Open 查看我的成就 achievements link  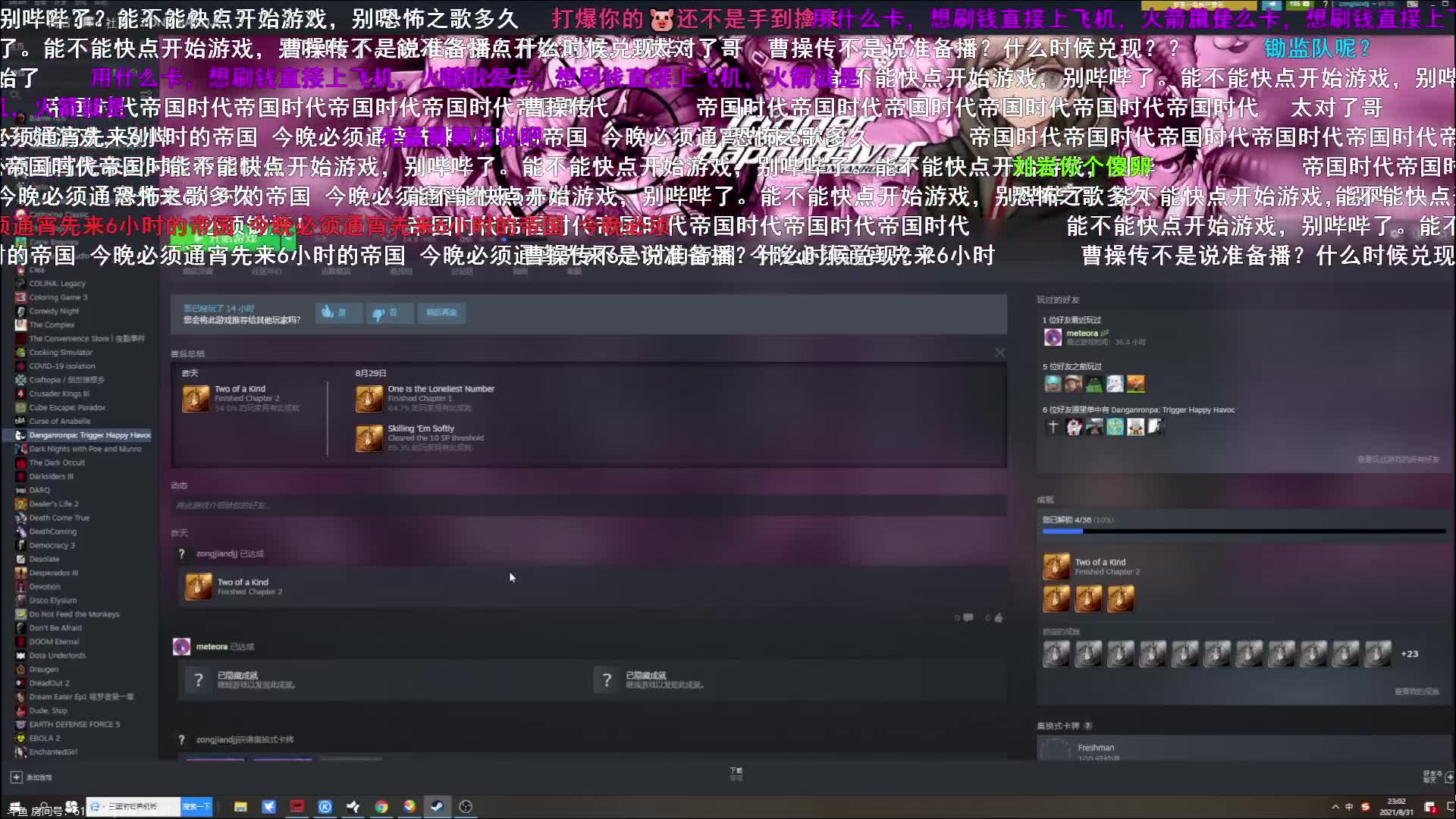(1417, 692)
